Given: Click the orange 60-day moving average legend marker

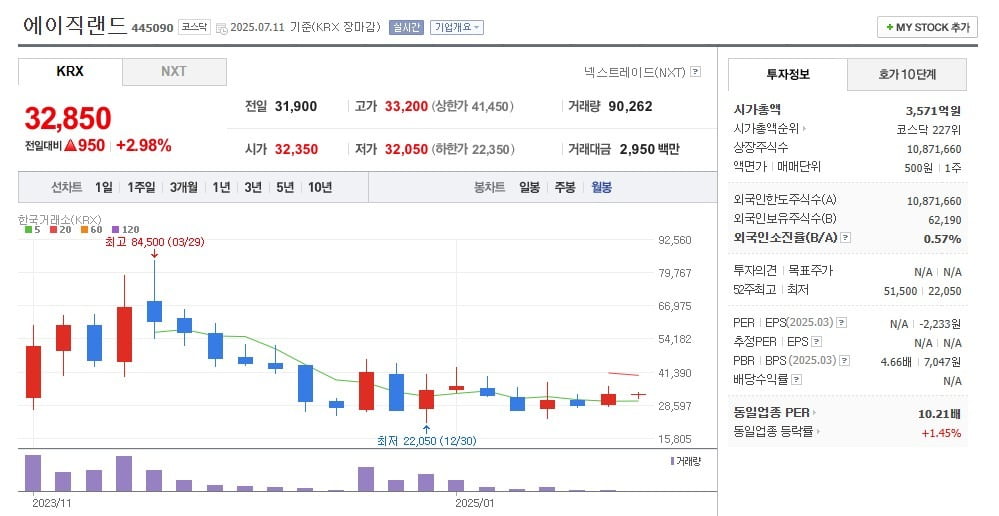Looking at the screenshot, I should [84, 229].
